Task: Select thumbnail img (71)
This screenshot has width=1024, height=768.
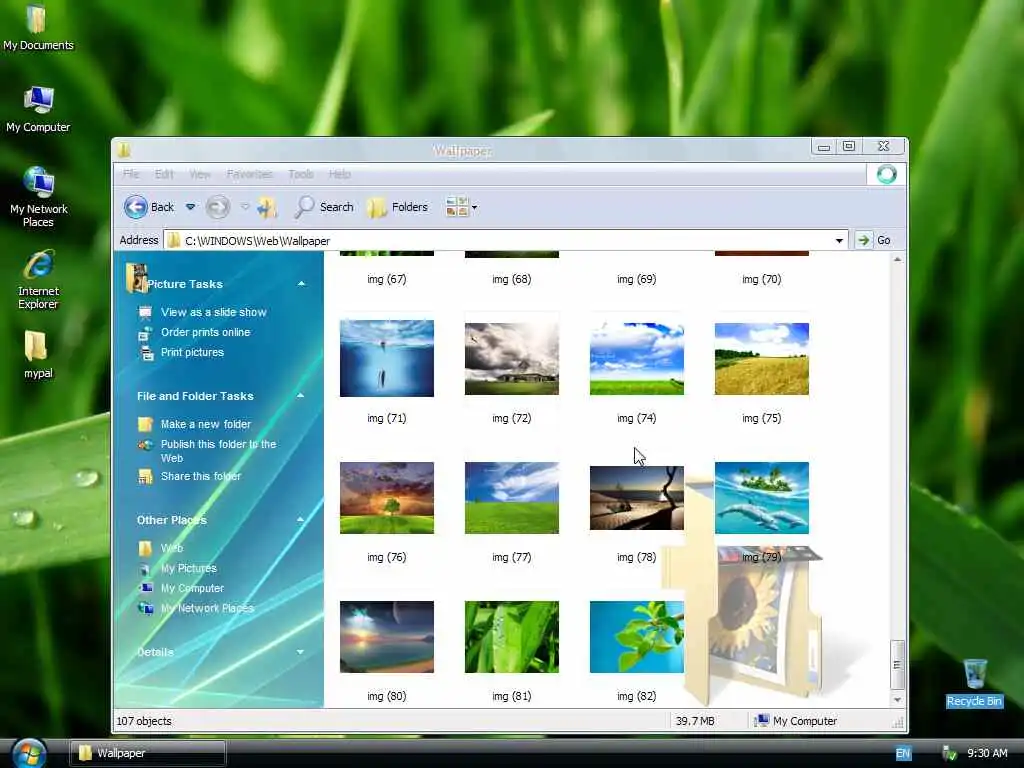Action: 387,359
